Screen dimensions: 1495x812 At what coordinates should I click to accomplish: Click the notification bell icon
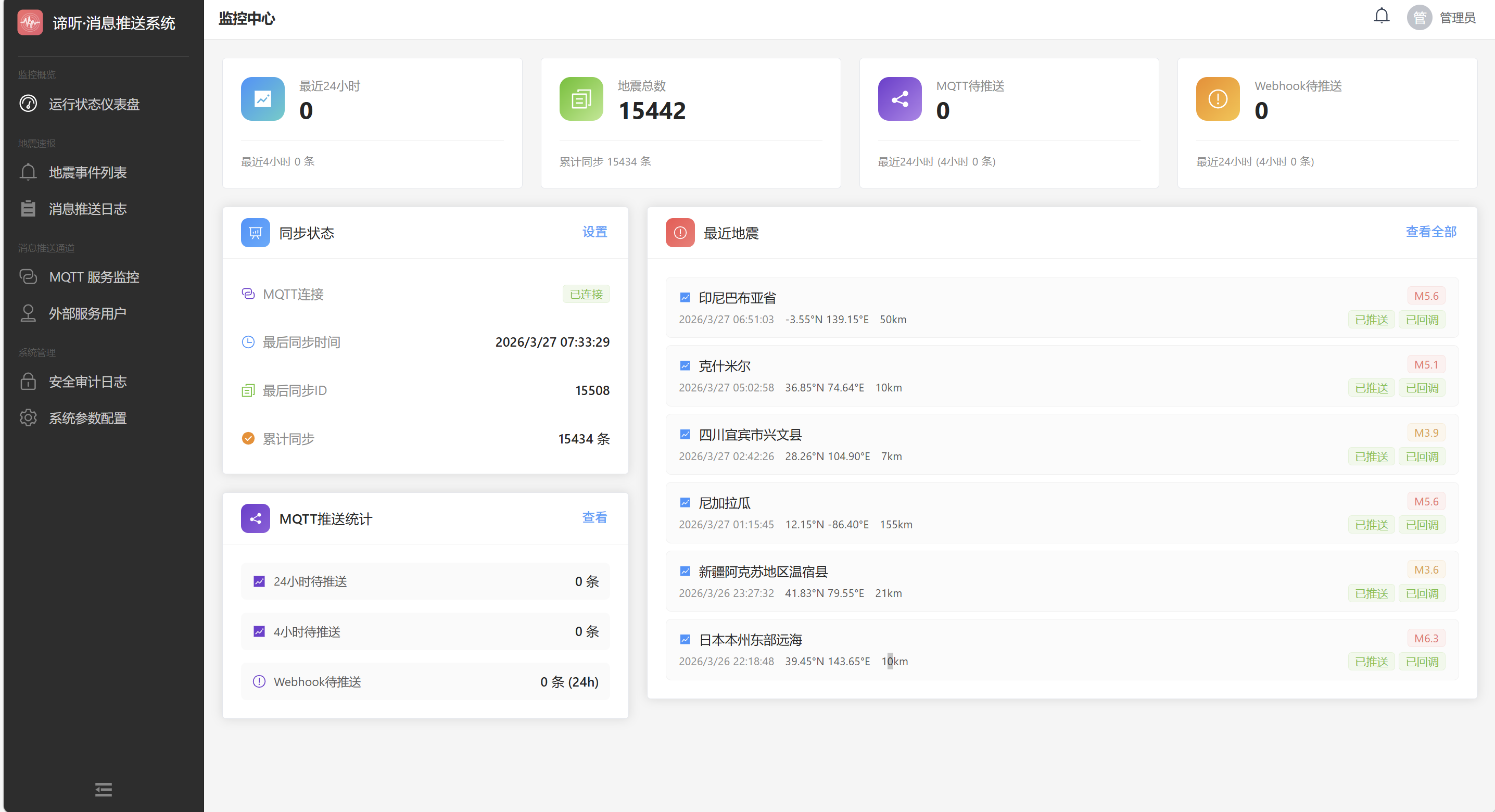[x=1381, y=16]
